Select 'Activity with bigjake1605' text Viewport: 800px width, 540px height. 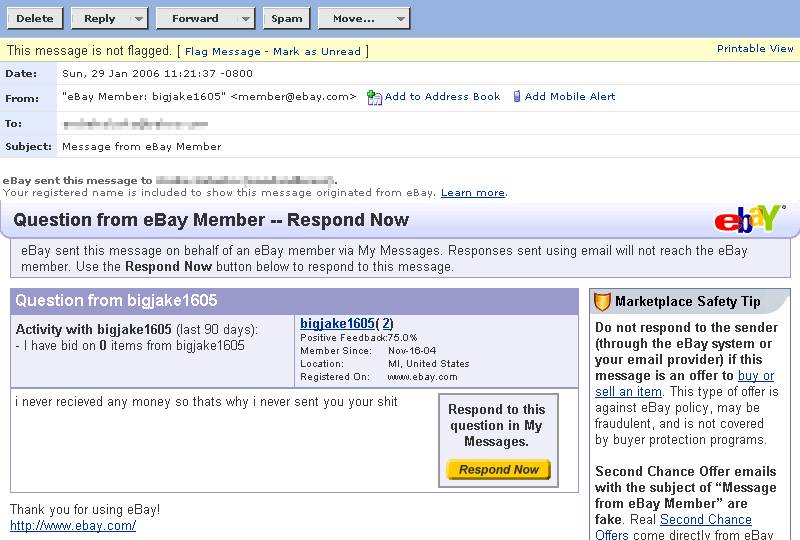[x=94, y=329]
